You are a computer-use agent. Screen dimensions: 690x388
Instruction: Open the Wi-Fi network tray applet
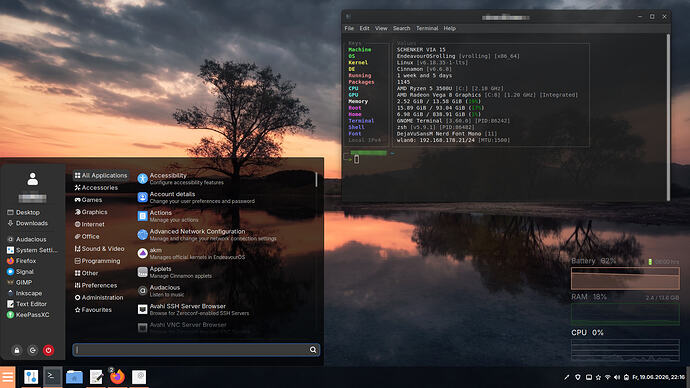click(x=608, y=377)
